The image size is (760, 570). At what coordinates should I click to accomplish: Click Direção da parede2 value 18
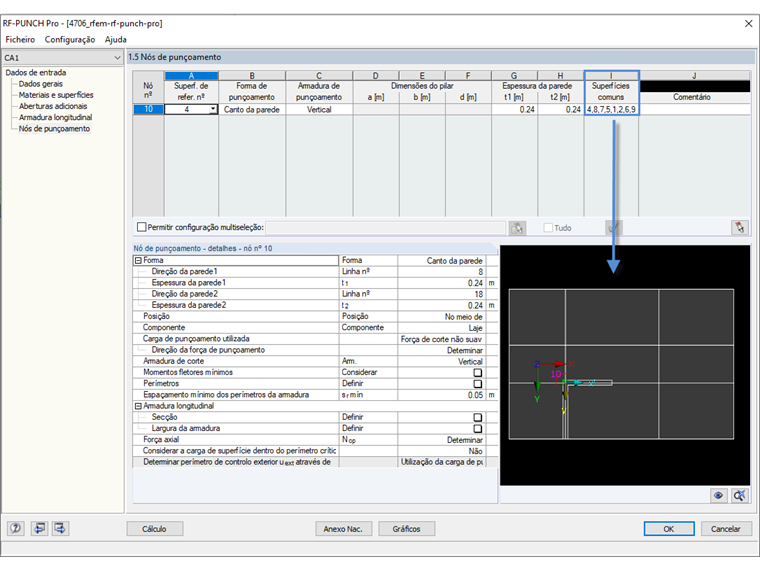(x=441, y=294)
